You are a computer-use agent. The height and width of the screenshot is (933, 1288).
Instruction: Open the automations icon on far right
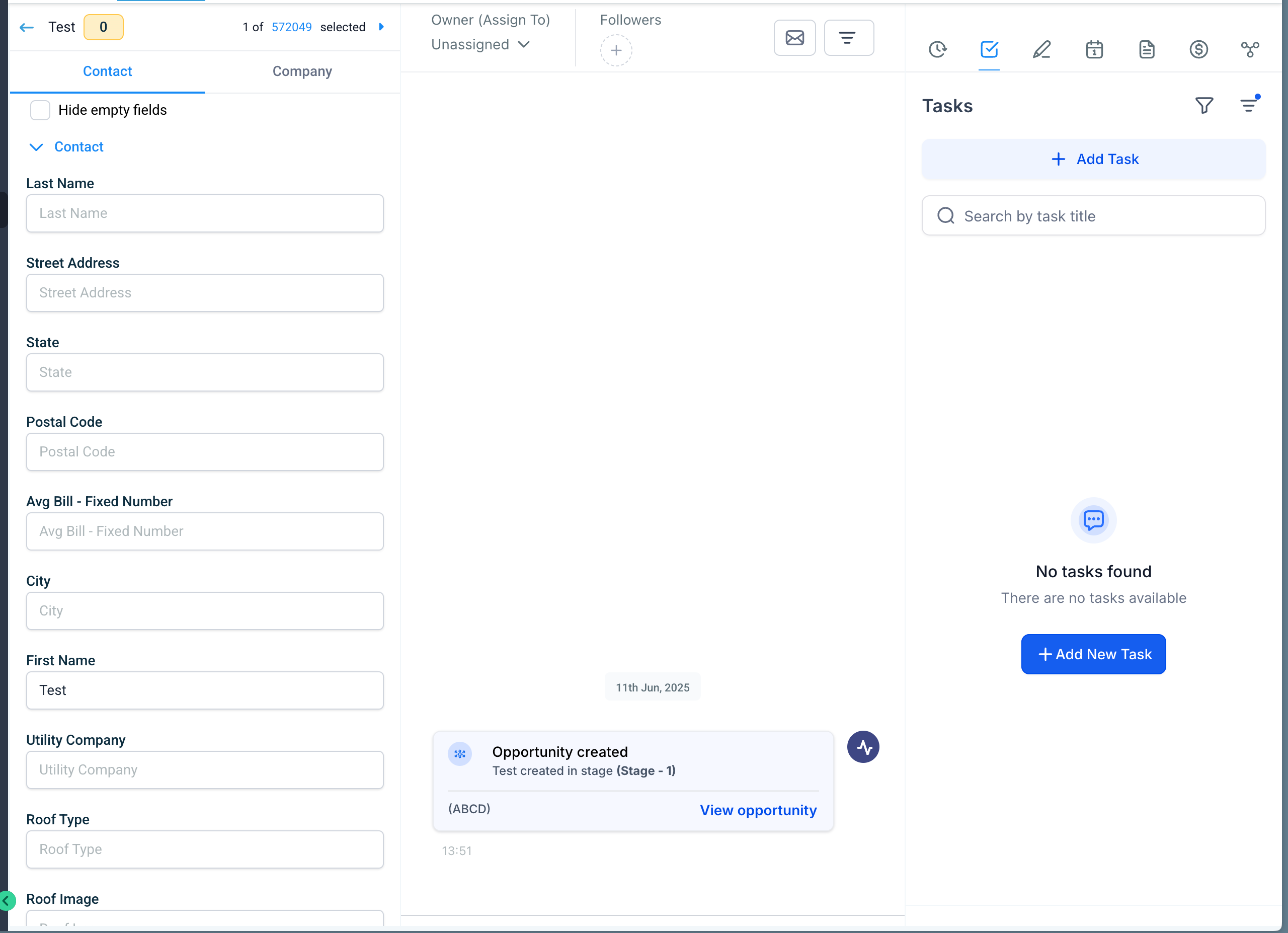coord(1252,49)
